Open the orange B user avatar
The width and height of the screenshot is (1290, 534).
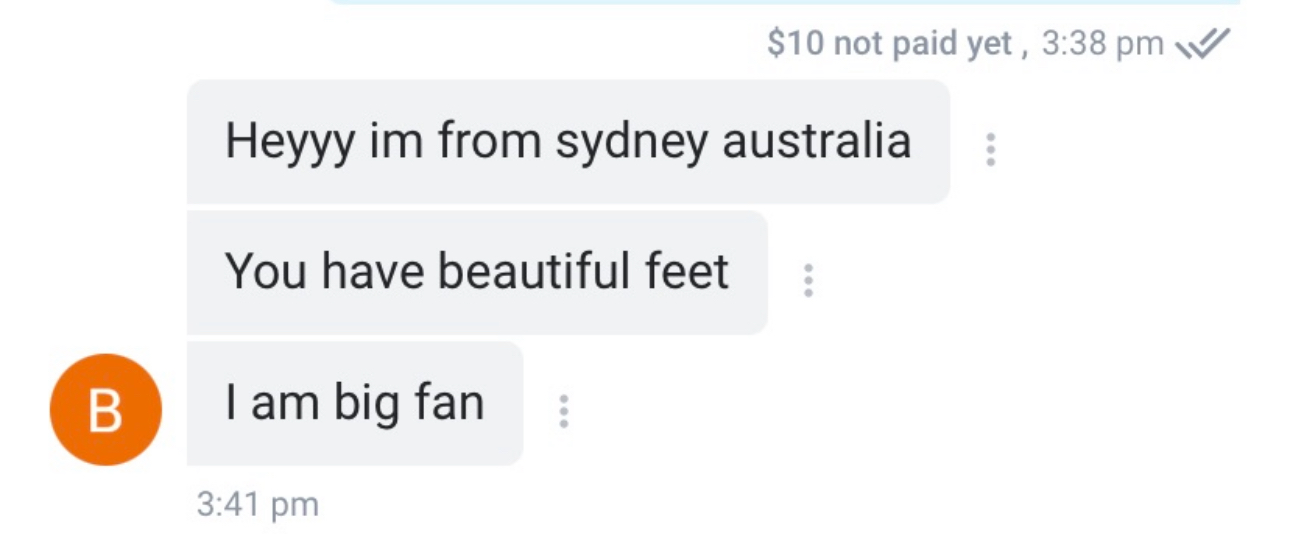pos(105,410)
